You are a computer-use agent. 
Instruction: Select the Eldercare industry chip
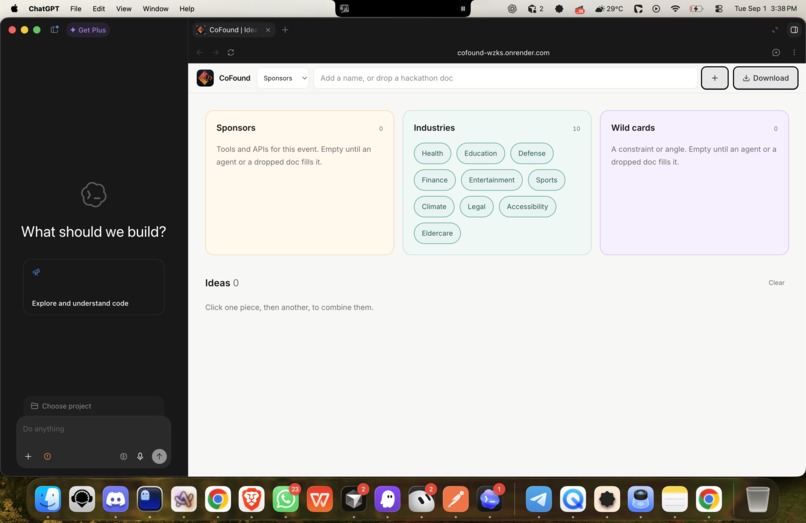point(437,233)
